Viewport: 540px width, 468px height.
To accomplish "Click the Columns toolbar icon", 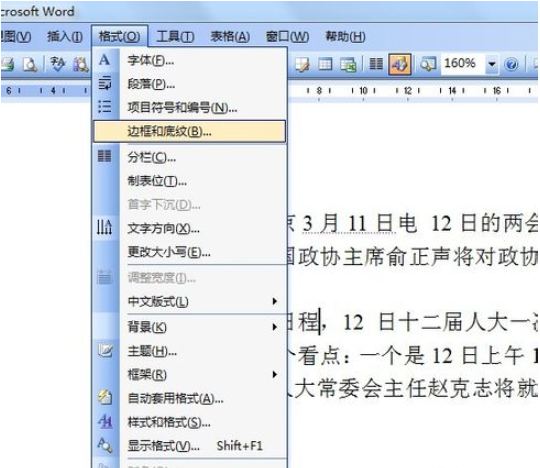I will point(376,64).
